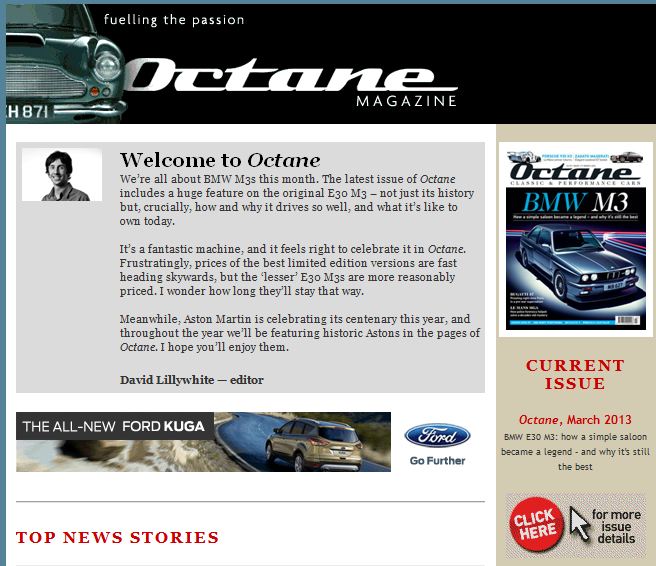The width and height of the screenshot is (656, 566).
Task: Click the 'David Lillywhite — editor' signature
Action: (x=192, y=380)
